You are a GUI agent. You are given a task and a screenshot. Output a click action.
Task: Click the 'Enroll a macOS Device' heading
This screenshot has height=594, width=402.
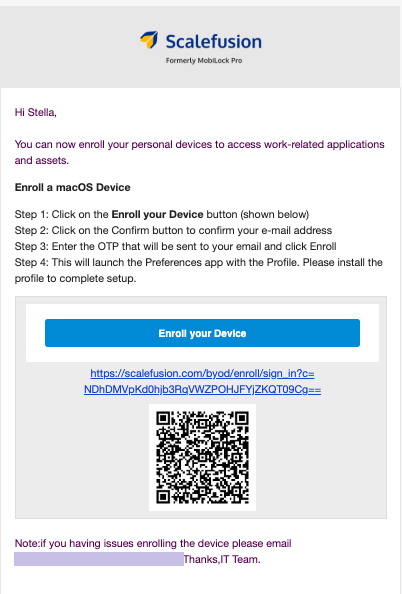[72, 188]
